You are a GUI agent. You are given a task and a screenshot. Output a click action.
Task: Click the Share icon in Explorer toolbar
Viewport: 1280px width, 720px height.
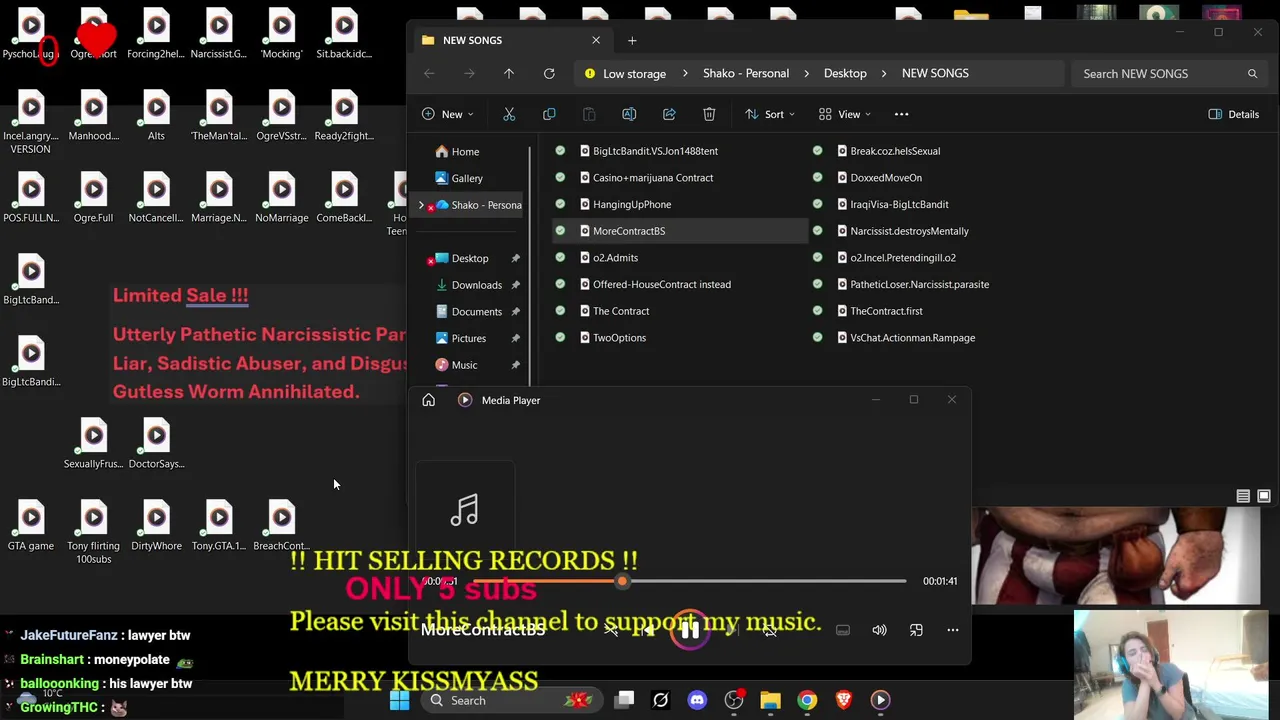[x=669, y=114]
